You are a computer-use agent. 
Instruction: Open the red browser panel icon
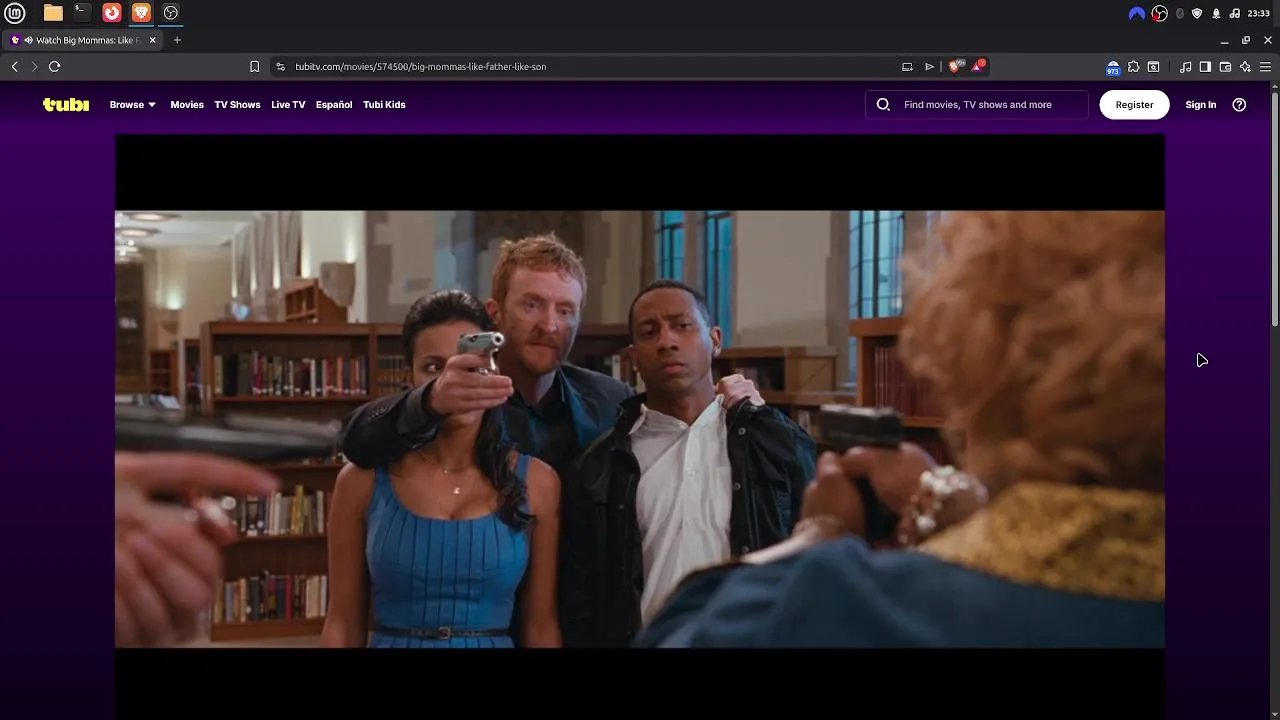(112, 13)
